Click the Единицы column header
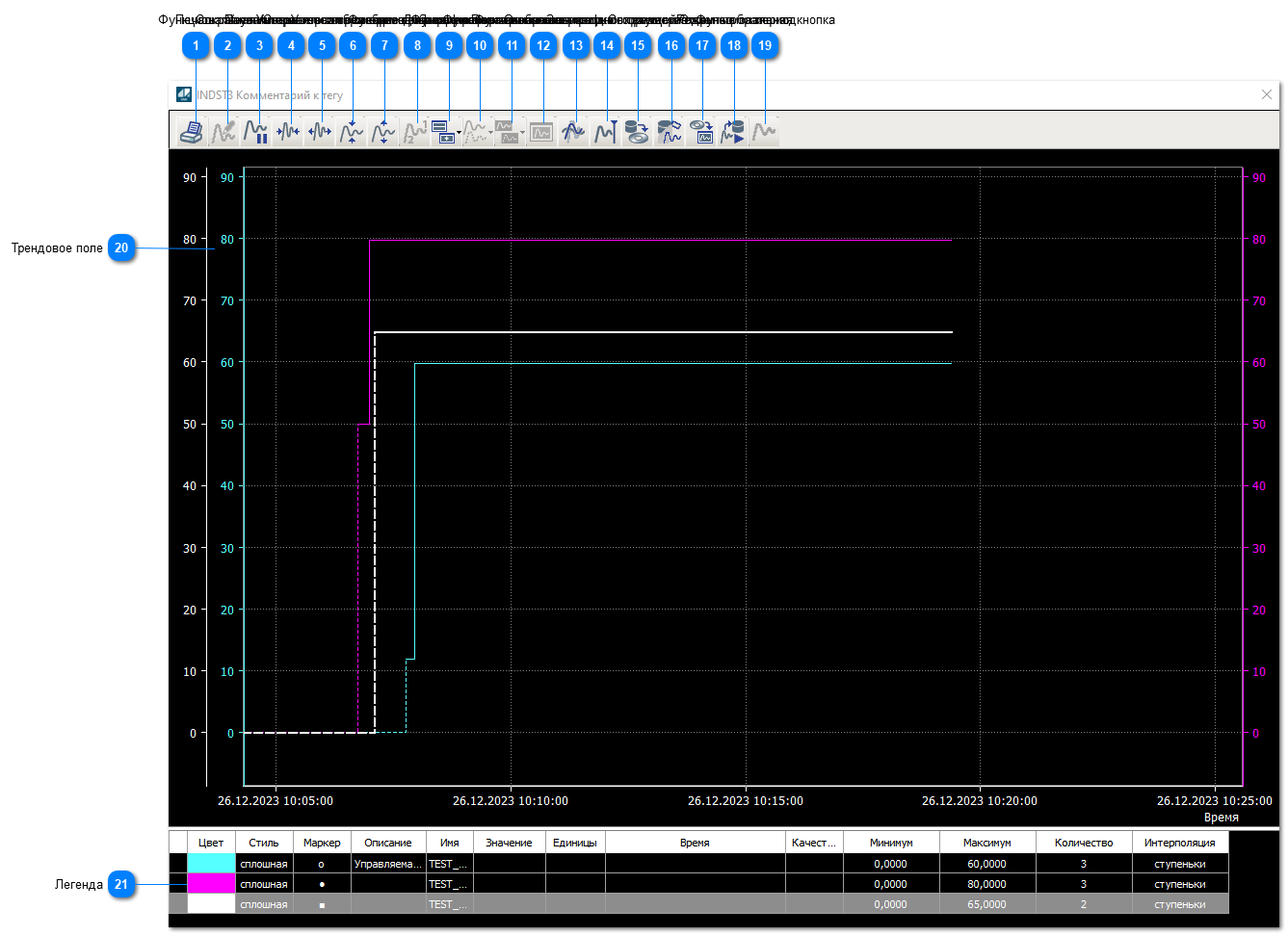The height and width of the screenshot is (936, 1288). pyautogui.click(x=575, y=843)
